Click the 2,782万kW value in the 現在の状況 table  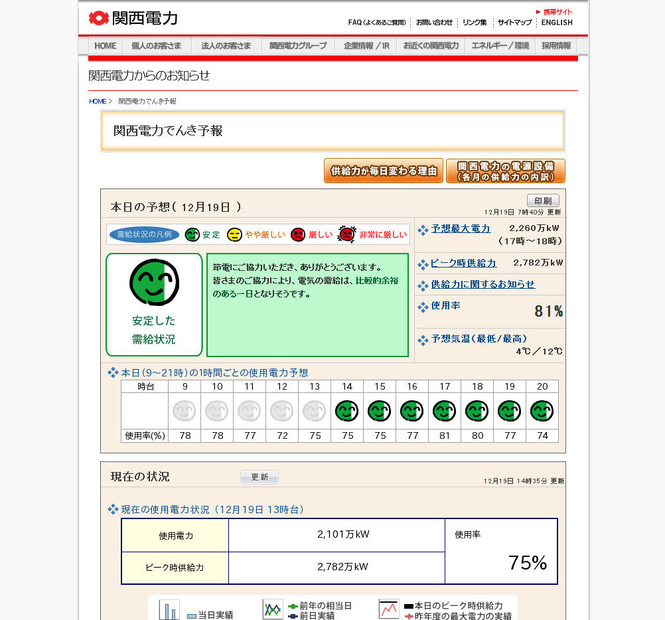pos(343,567)
